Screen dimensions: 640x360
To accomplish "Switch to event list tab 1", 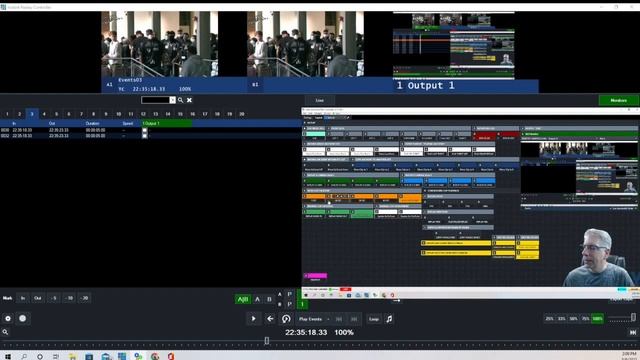I will [x=7, y=114].
